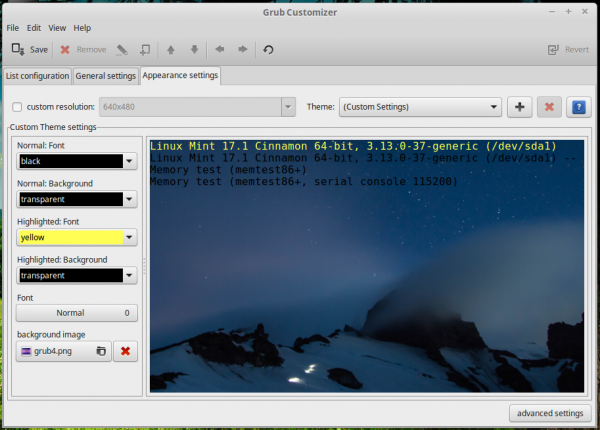The height and width of the screenshot is (430, 600).
Task: Click the Save toolbar button
Action: (x=29, y=50)
